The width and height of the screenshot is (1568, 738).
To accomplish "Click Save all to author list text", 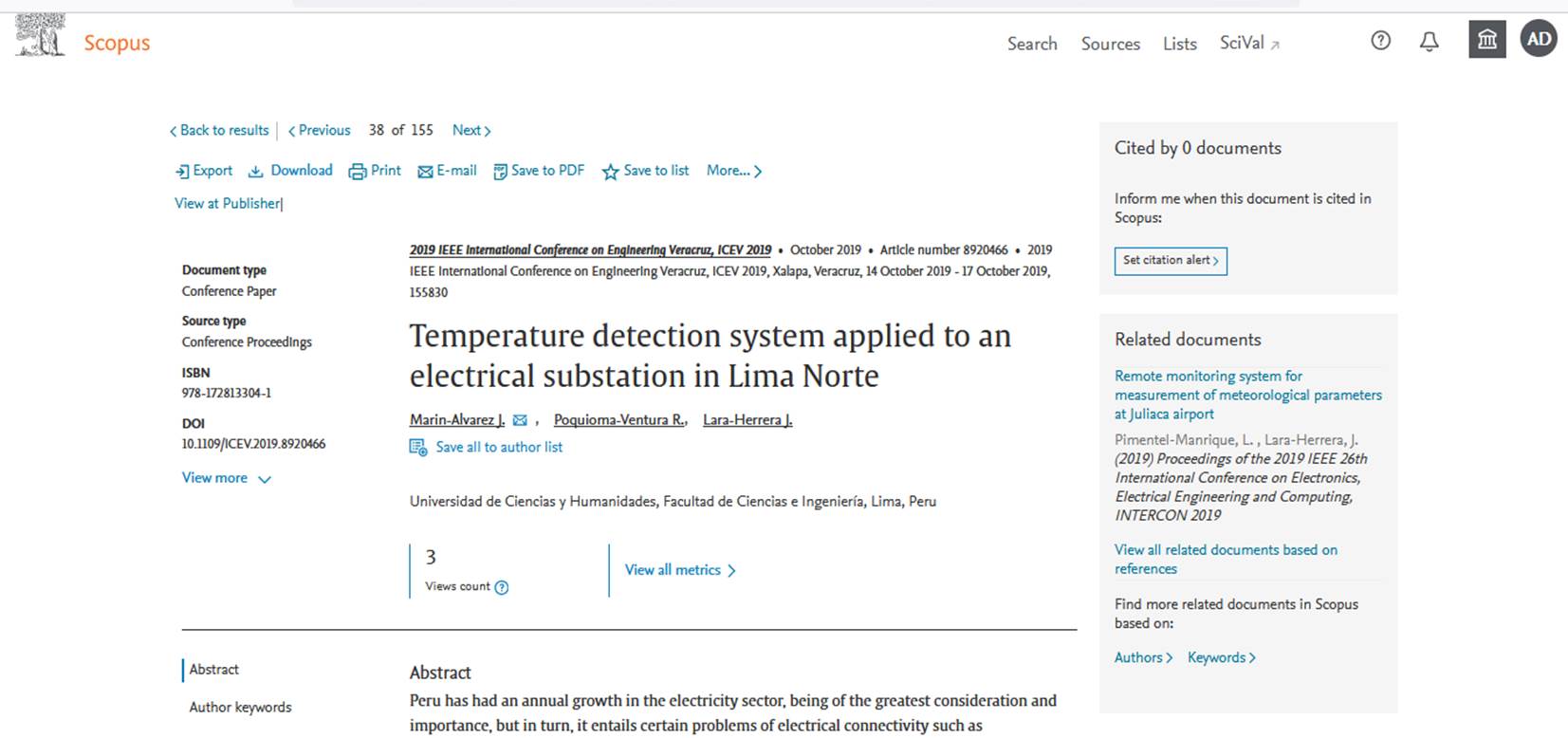I will pyautogui.click(x=499, y=447).
